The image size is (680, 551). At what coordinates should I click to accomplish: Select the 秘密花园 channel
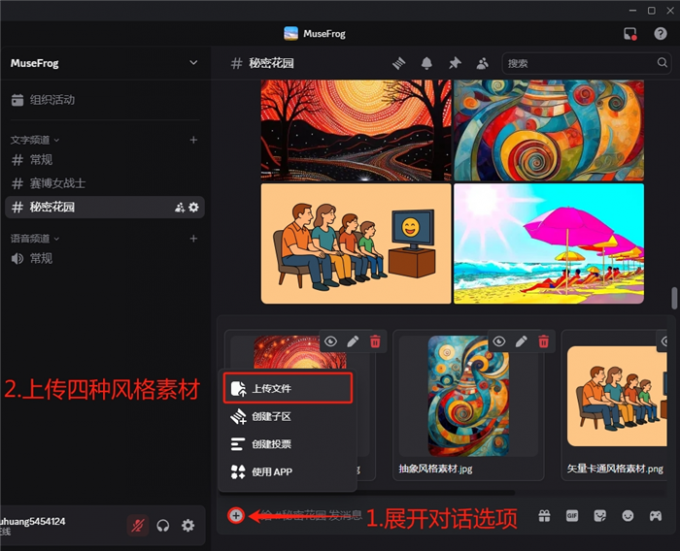tap(105, 207)
